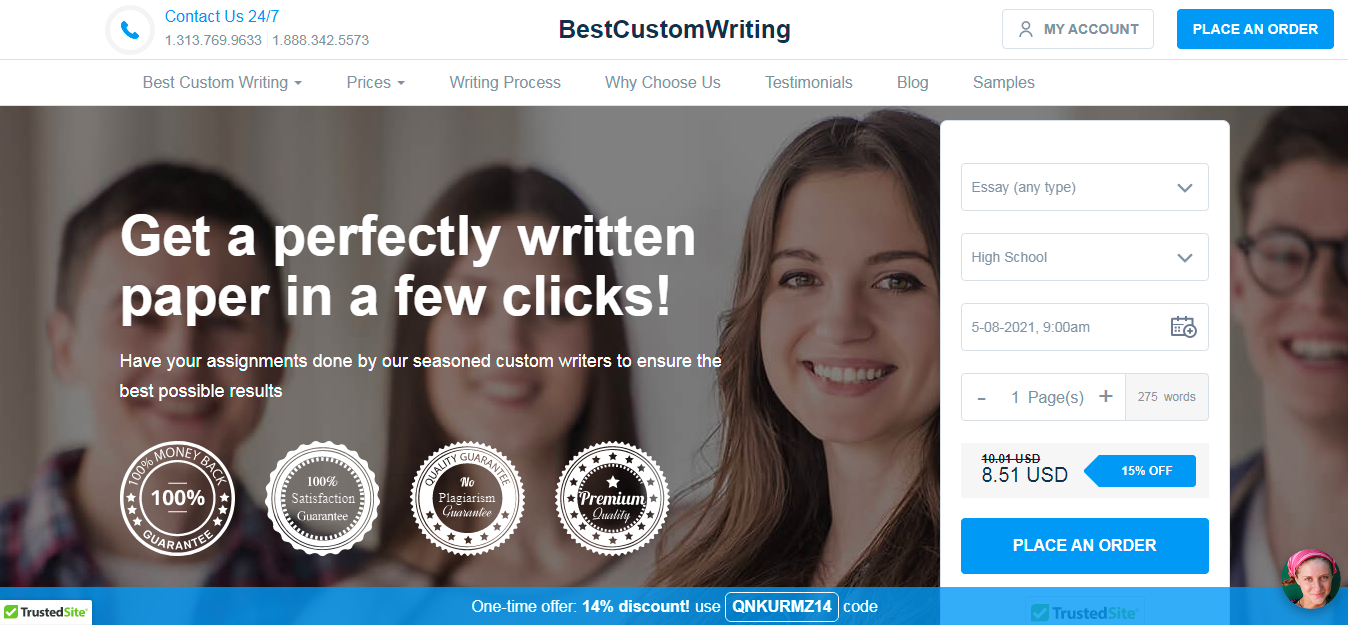Expand the Prices menu
1348x625 pixels.
(376, 83)
